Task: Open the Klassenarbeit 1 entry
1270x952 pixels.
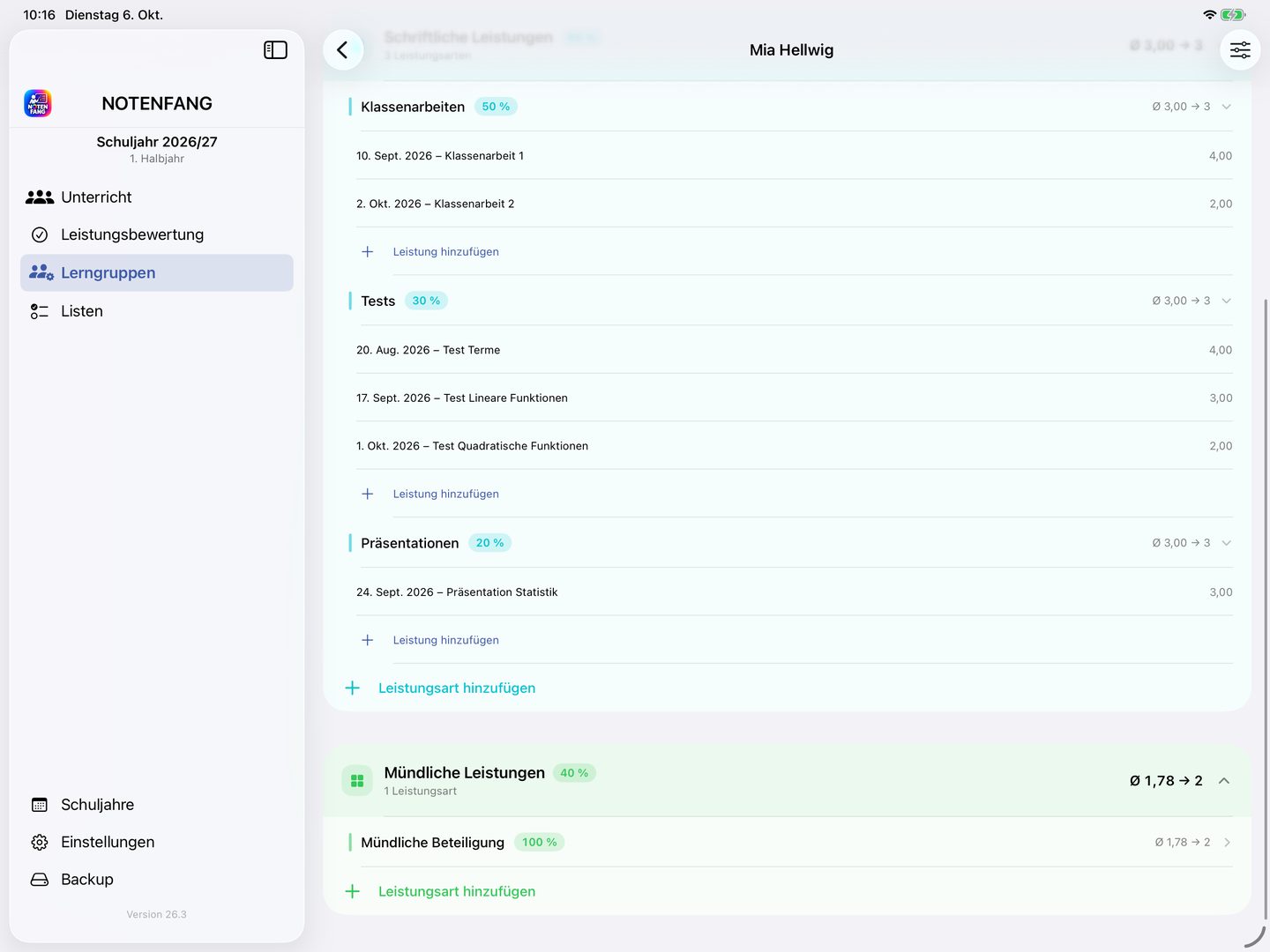Action: (795, 156)
